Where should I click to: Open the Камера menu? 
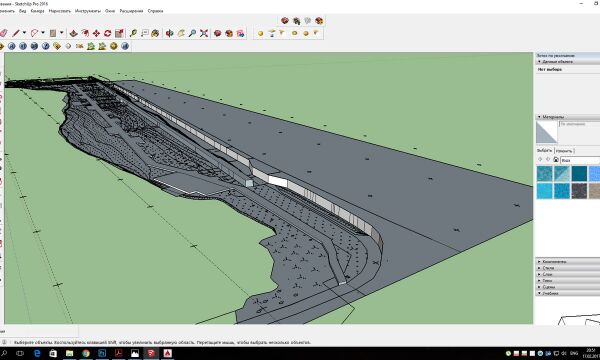click(x=38, y=11)
